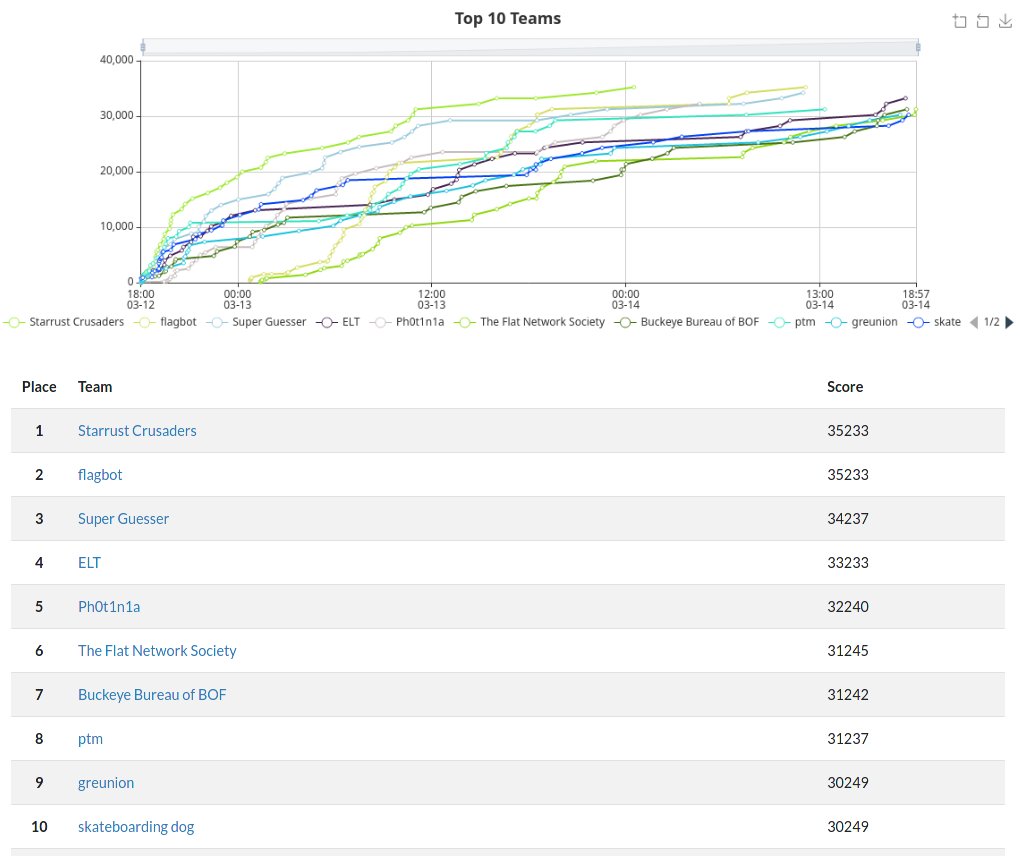Click the chart zoom tool icon
Viewport: 1020px width, 856px height.
[960, 21]
